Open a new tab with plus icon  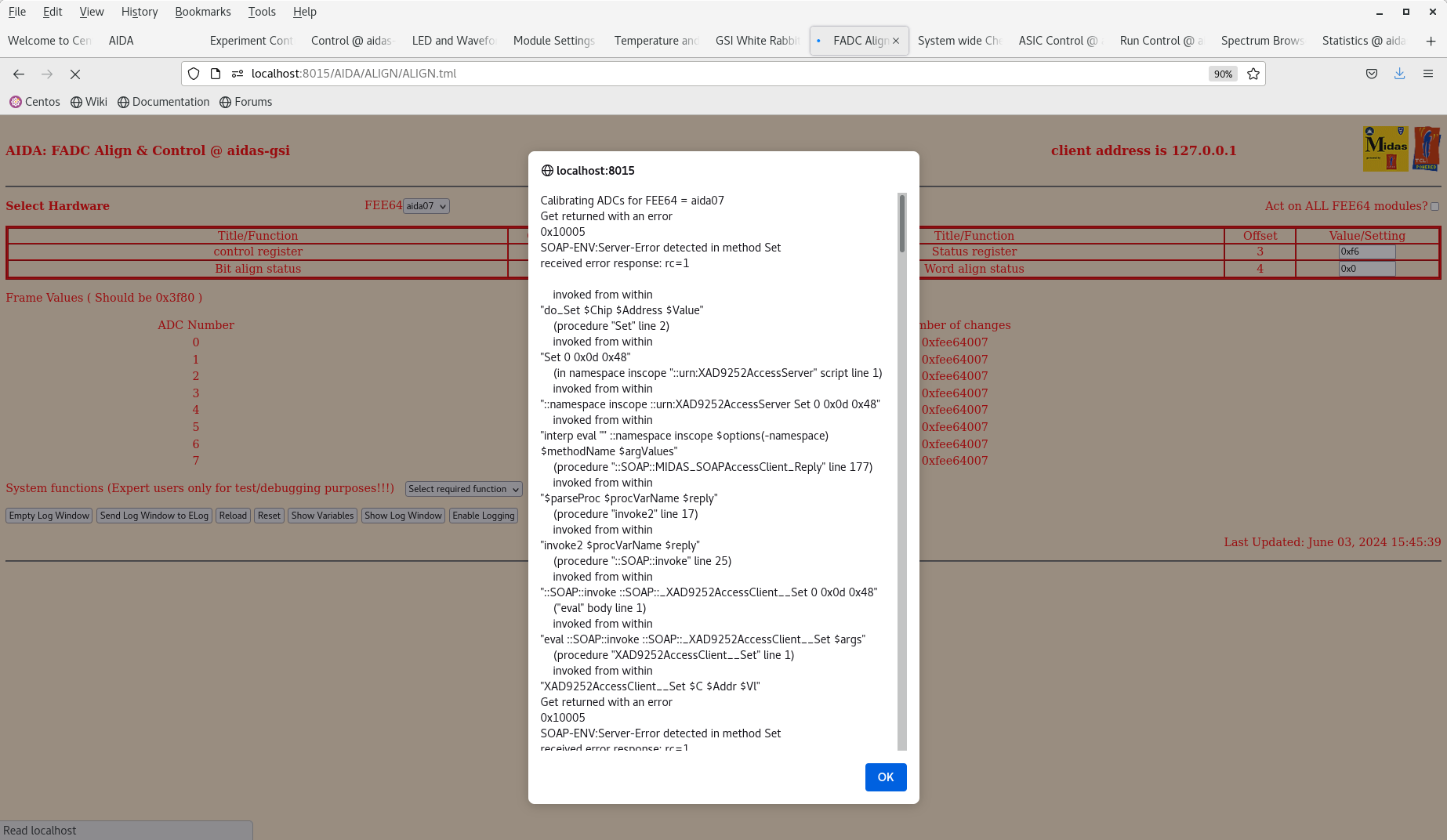[x=1431, y=41]
